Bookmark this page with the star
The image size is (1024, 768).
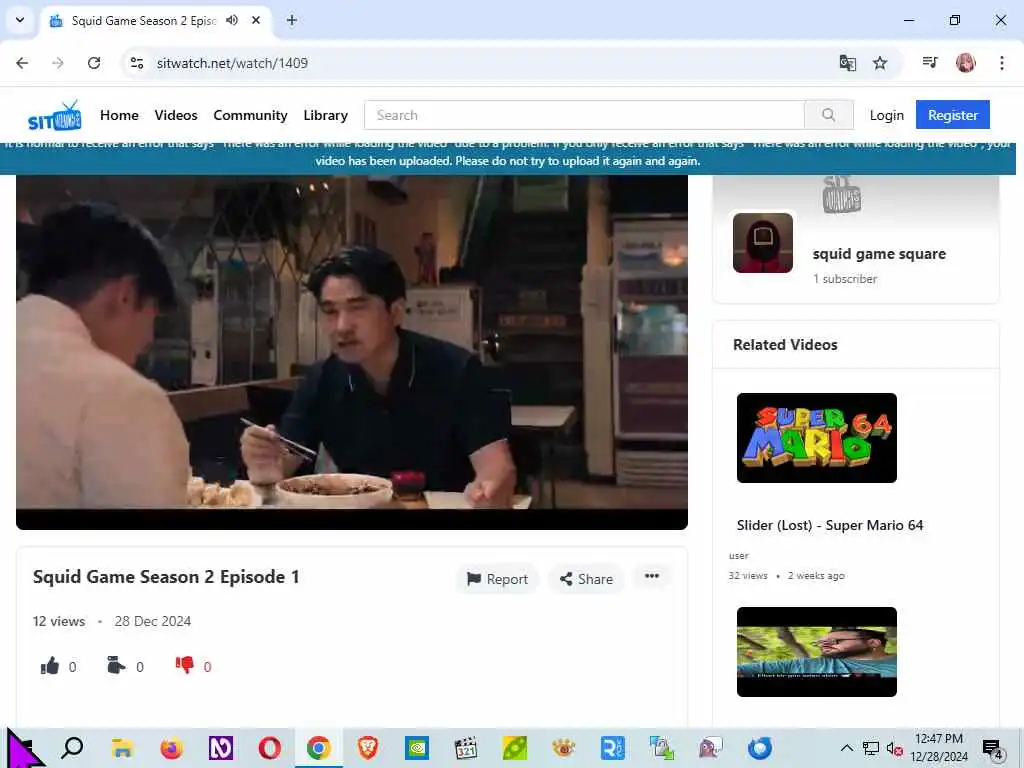click(x=880, y=63)
